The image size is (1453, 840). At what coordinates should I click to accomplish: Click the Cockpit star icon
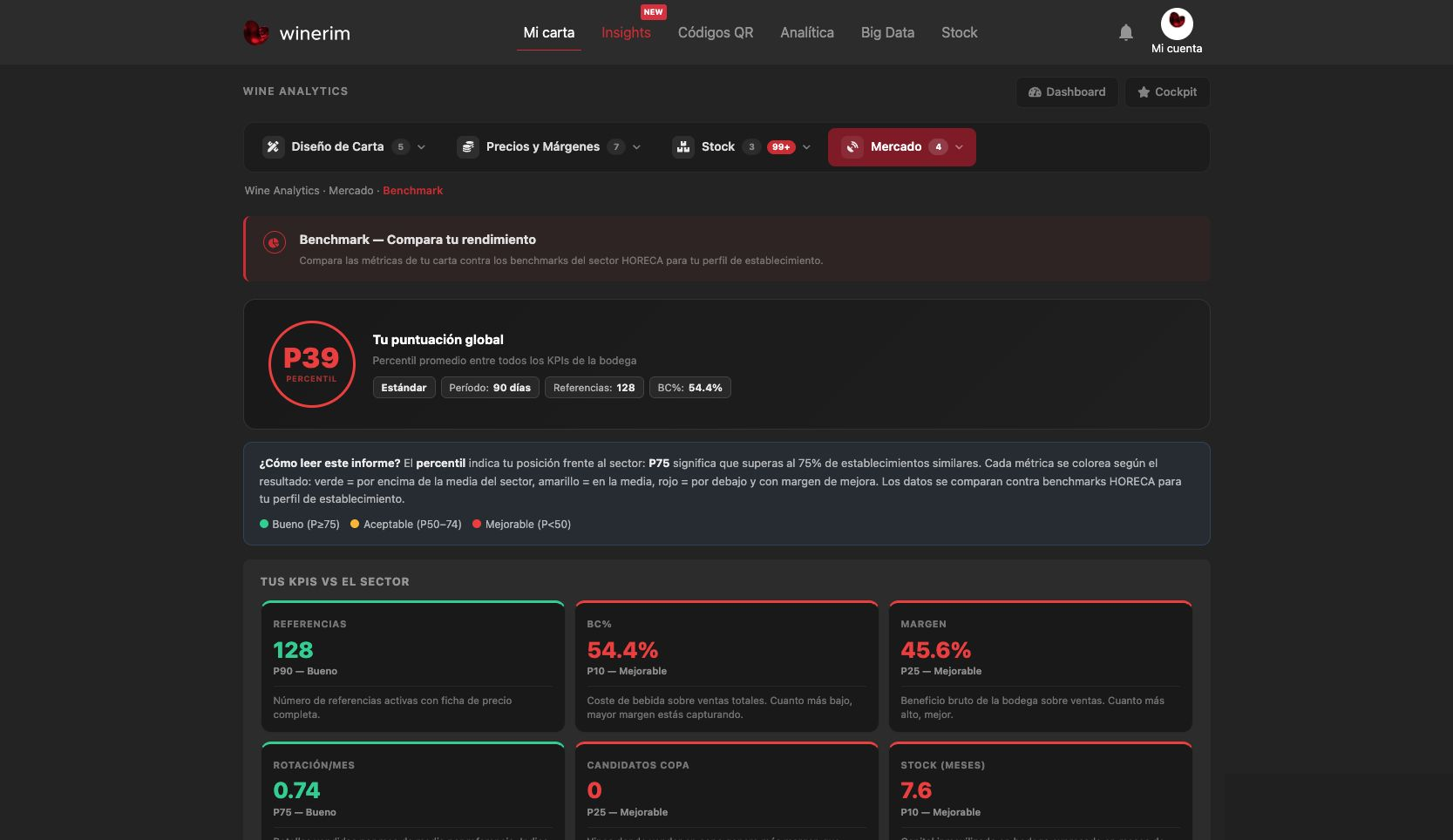coord(1144,92)
